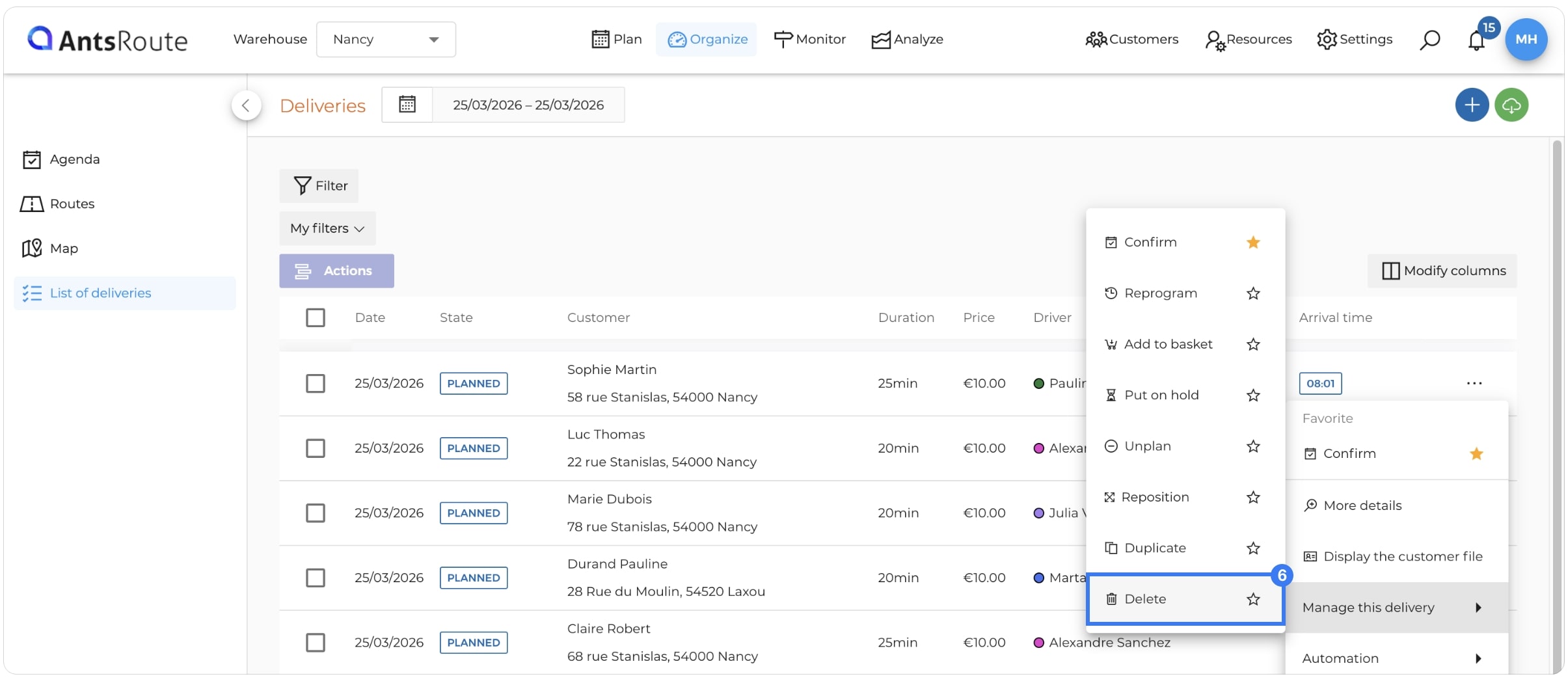
Task: Open the search magnifier icon
Action: 1429,40
